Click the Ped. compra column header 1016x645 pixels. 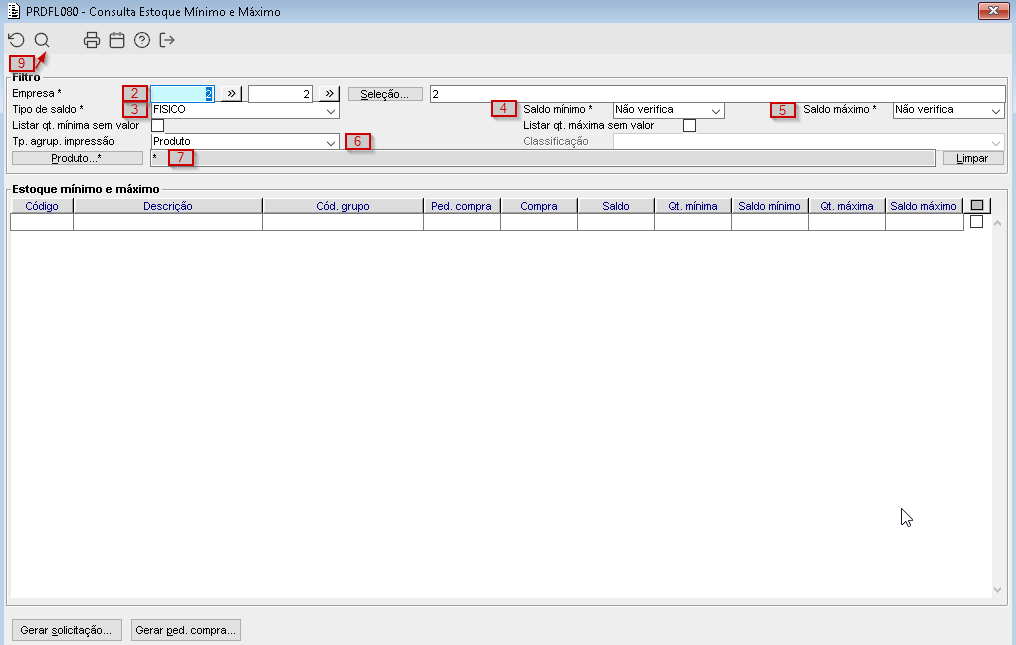click(x=461, y=206)
